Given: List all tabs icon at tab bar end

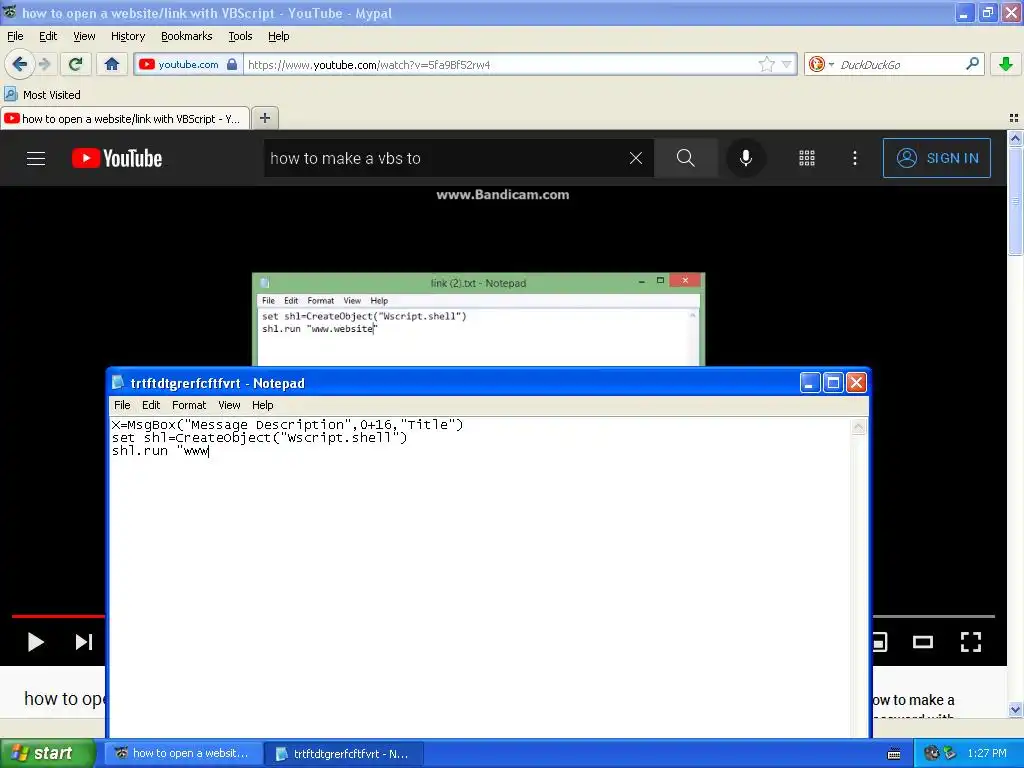Looking at the screenshot, I should click(1014, 118).
